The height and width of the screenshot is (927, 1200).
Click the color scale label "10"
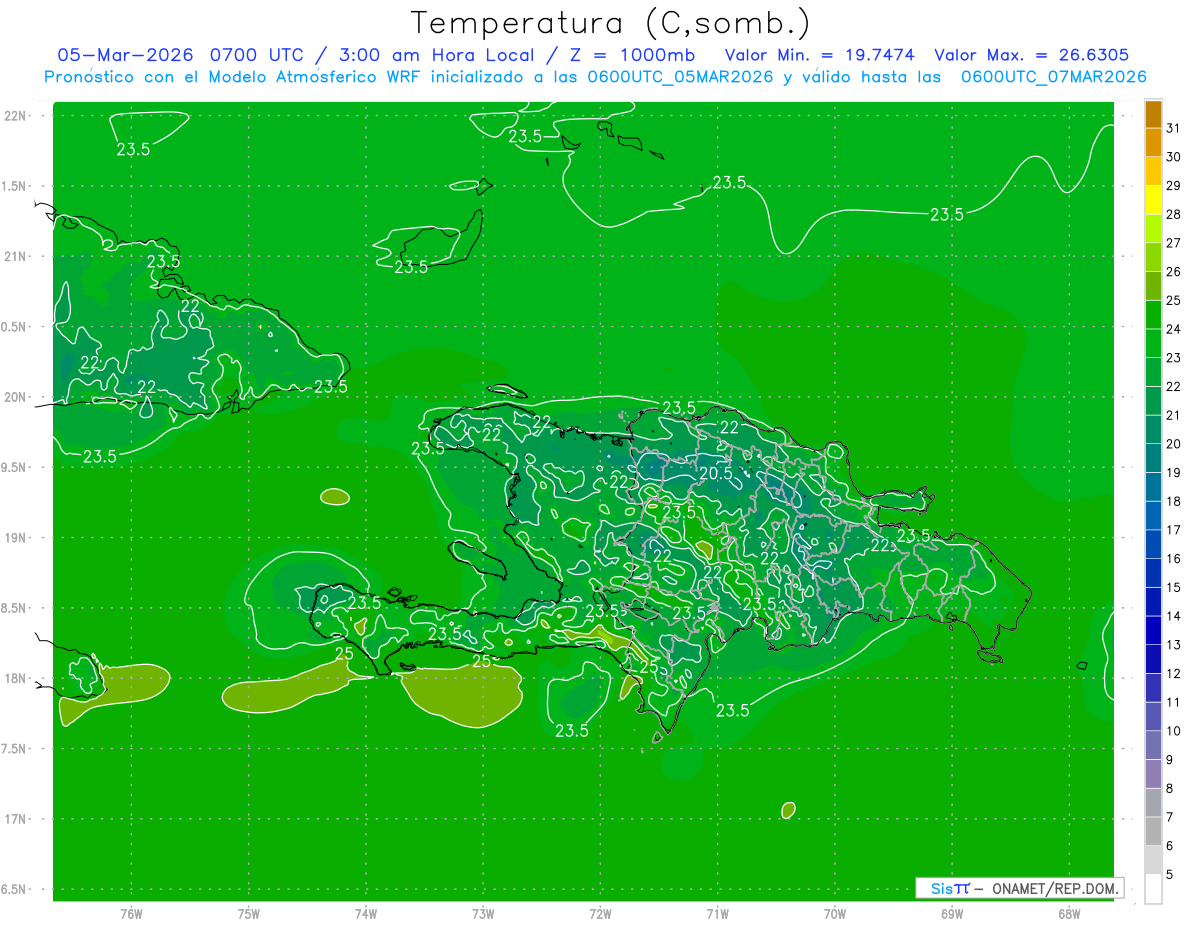(x=1174, y=731)
